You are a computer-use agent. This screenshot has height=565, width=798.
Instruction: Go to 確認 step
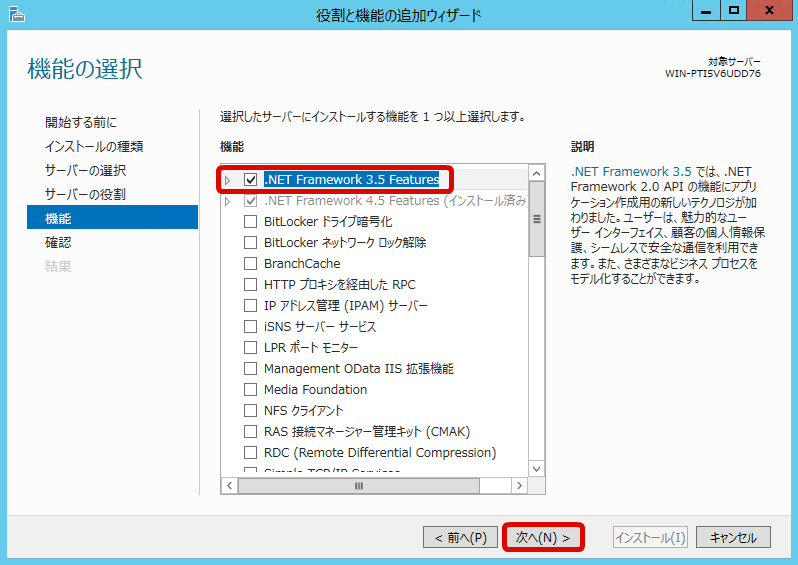click(x=58, y=242)
